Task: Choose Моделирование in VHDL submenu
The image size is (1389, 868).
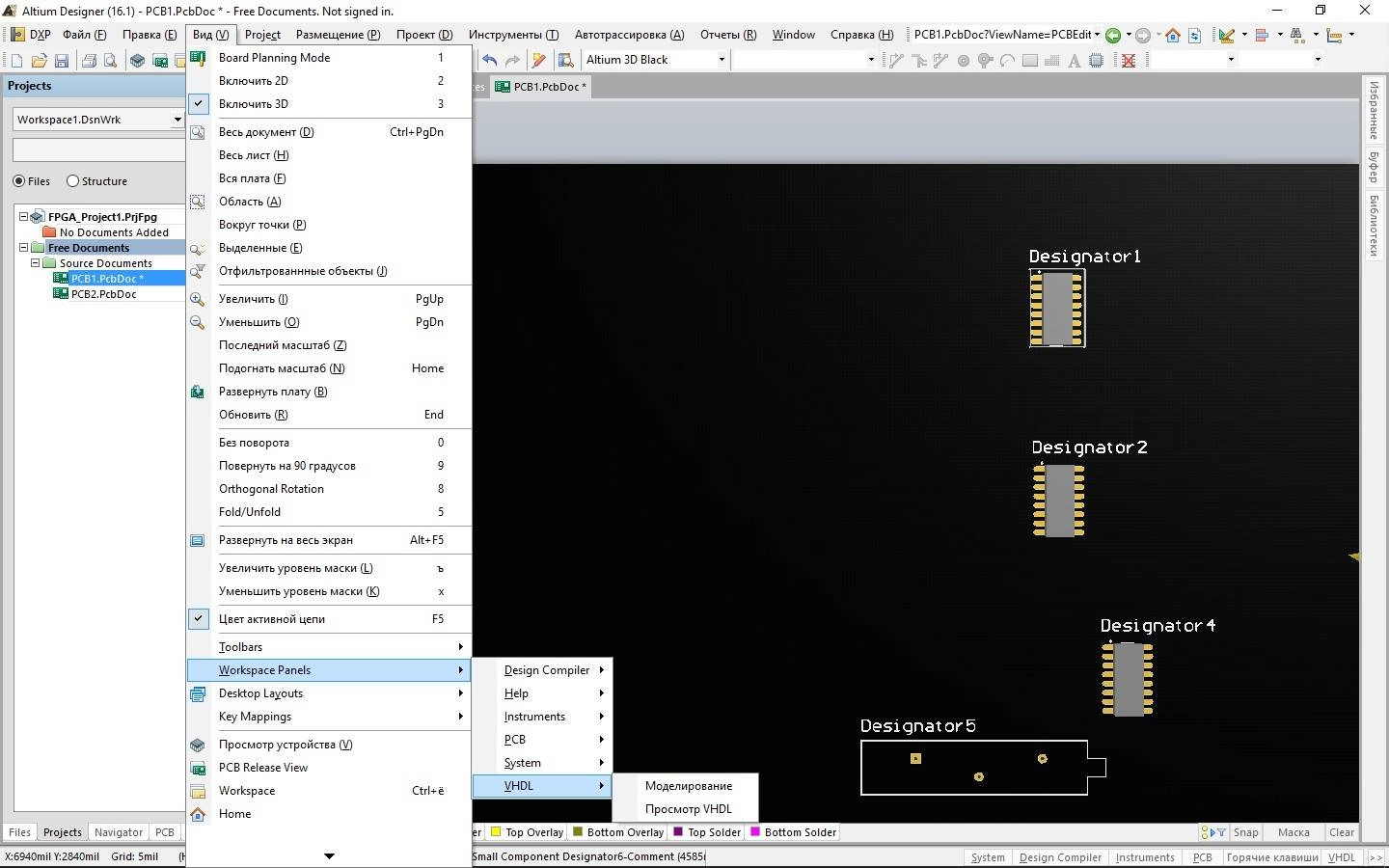Action: pos(686,786)
